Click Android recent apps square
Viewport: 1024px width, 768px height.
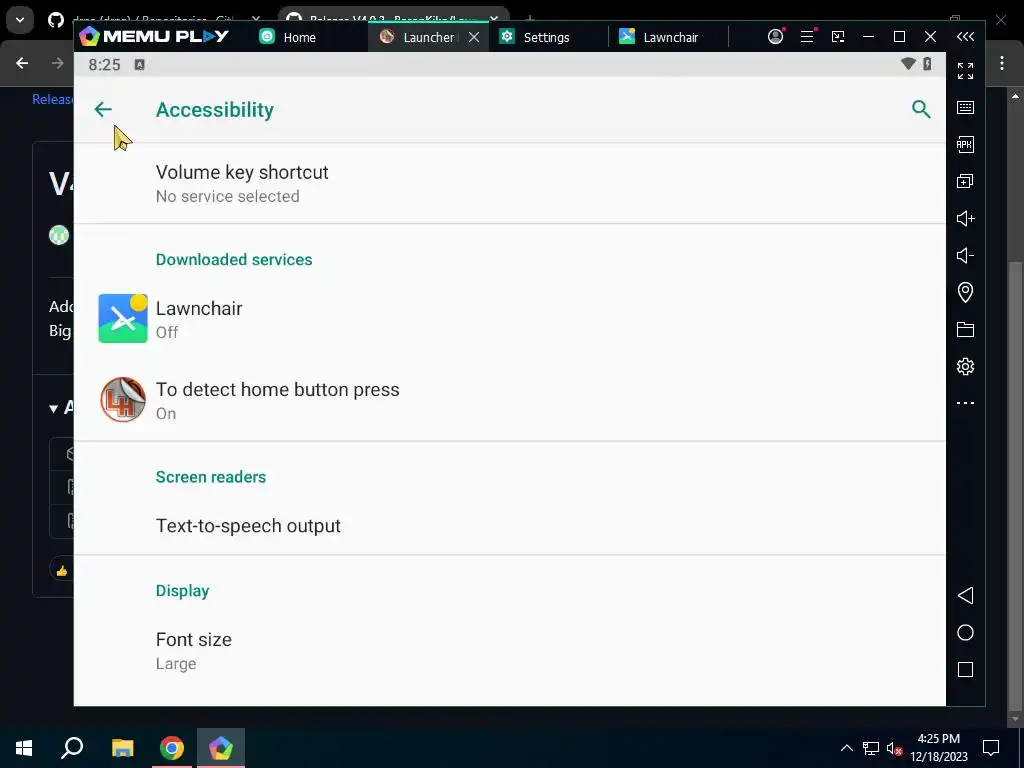[x=965, y=670]
